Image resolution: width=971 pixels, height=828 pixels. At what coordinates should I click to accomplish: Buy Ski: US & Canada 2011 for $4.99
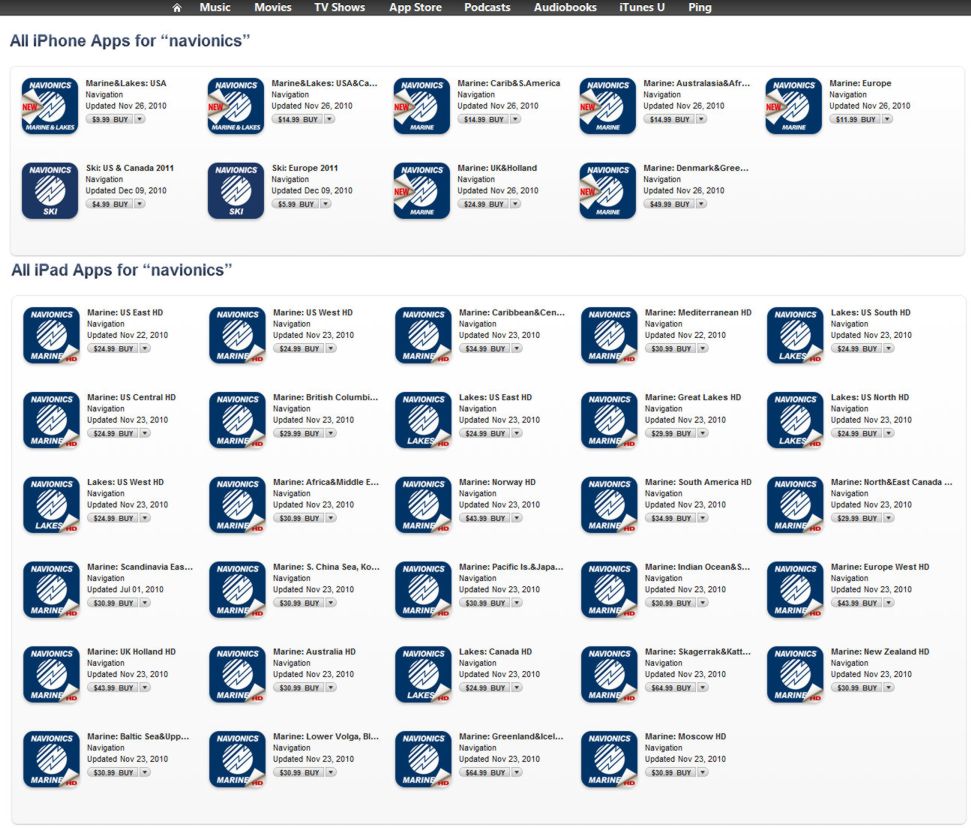pos(109,204)
